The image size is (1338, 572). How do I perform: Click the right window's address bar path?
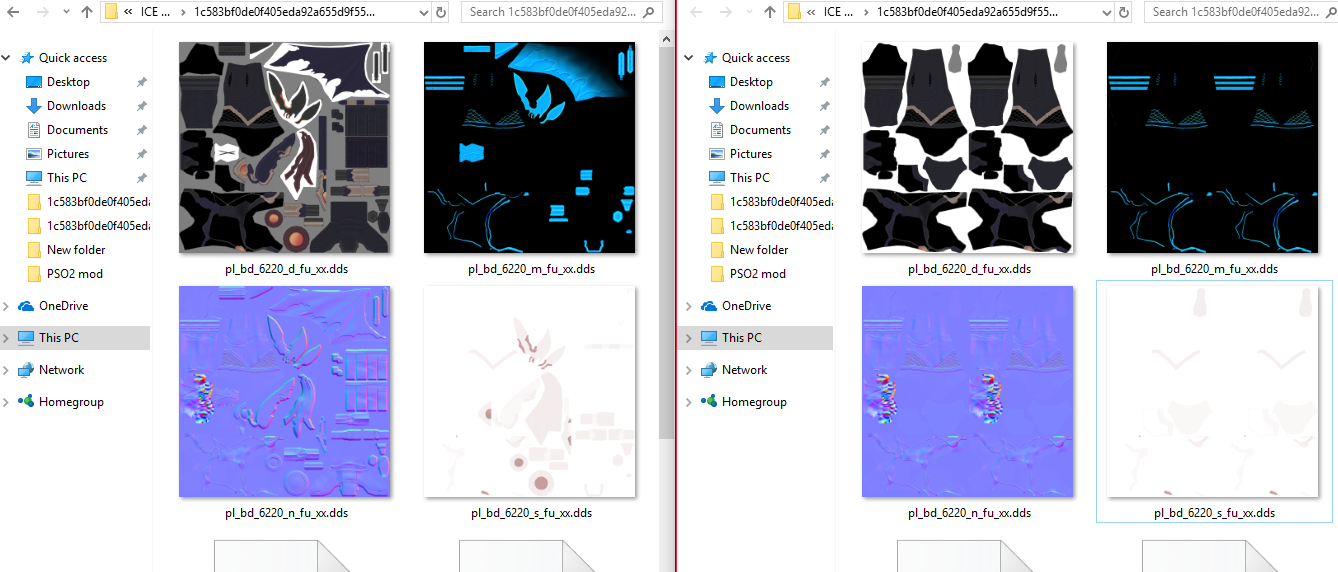950,13
